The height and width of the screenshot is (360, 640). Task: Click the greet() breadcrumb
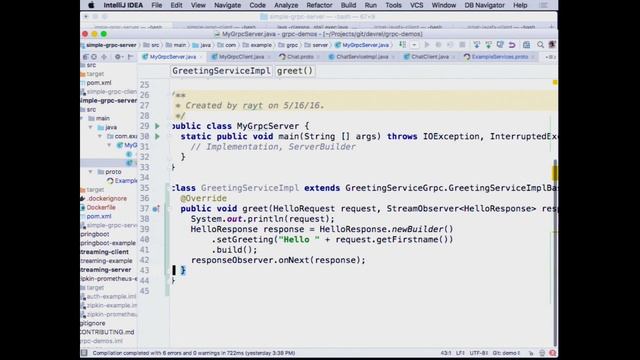[295, 71]
